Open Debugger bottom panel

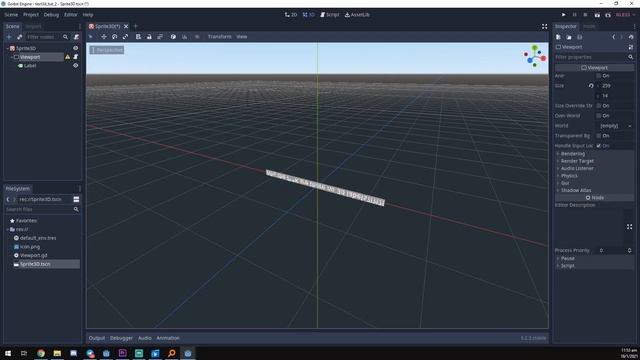(x=121, y=338)
